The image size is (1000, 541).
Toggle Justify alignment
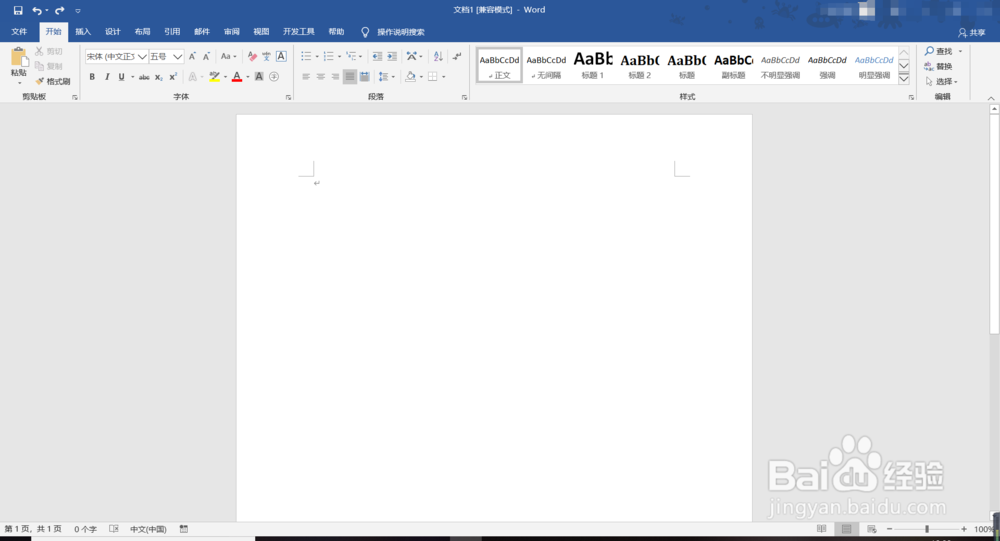click(349, 77)
